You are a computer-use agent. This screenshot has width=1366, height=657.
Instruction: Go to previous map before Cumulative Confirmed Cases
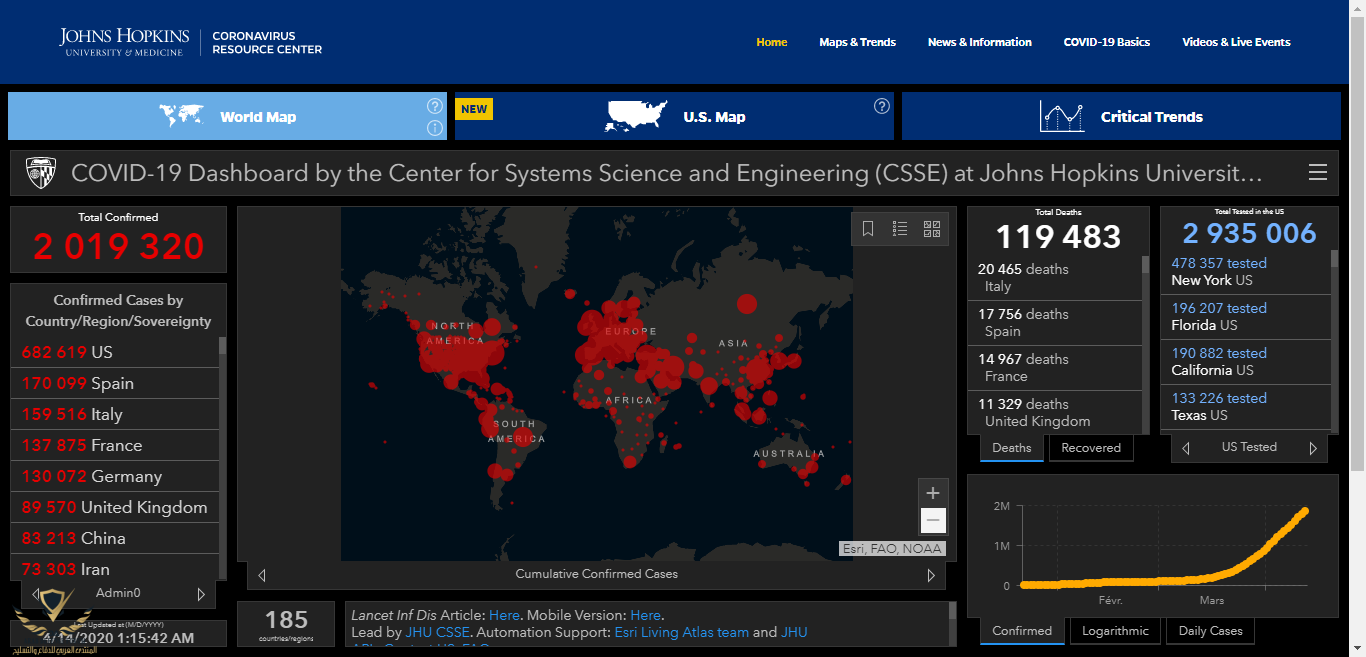pos(262,575)
